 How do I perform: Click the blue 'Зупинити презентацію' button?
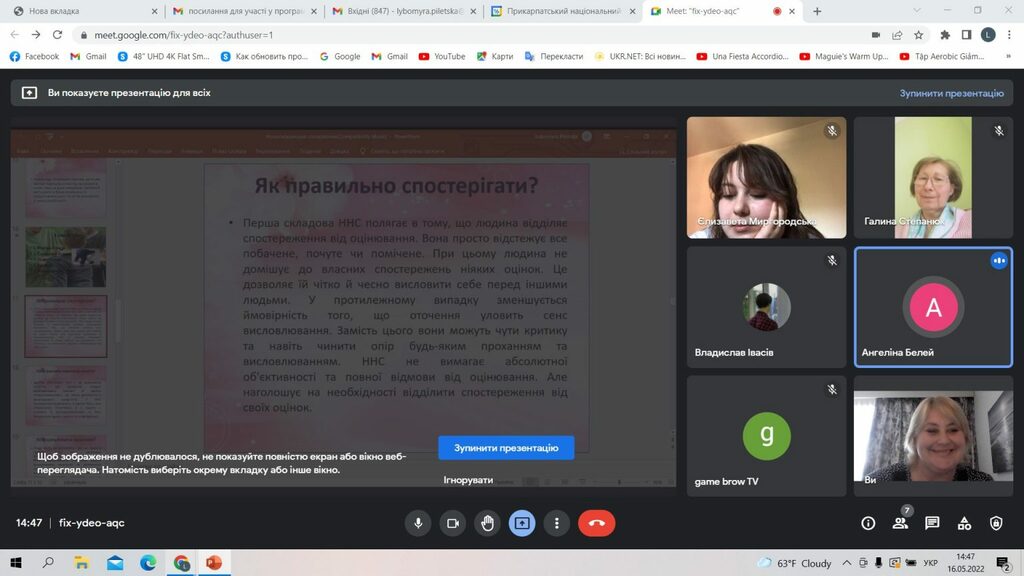pyautogui.click(x=506, y=448)
